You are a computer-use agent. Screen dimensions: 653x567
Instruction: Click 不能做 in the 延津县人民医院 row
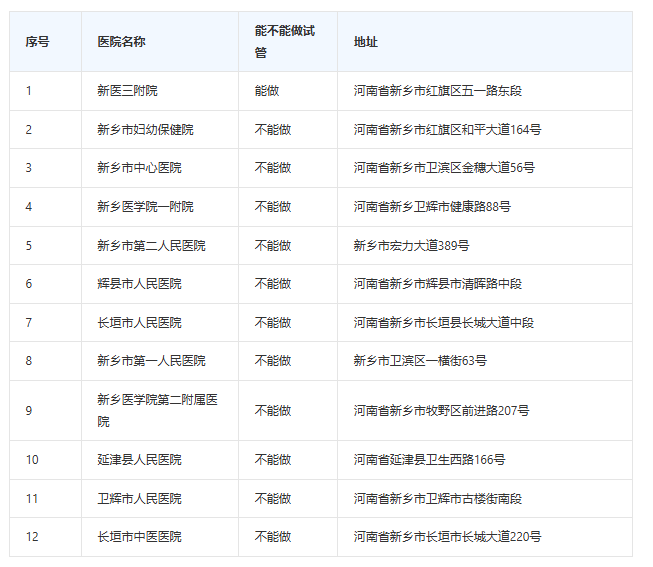pos(273,460)
